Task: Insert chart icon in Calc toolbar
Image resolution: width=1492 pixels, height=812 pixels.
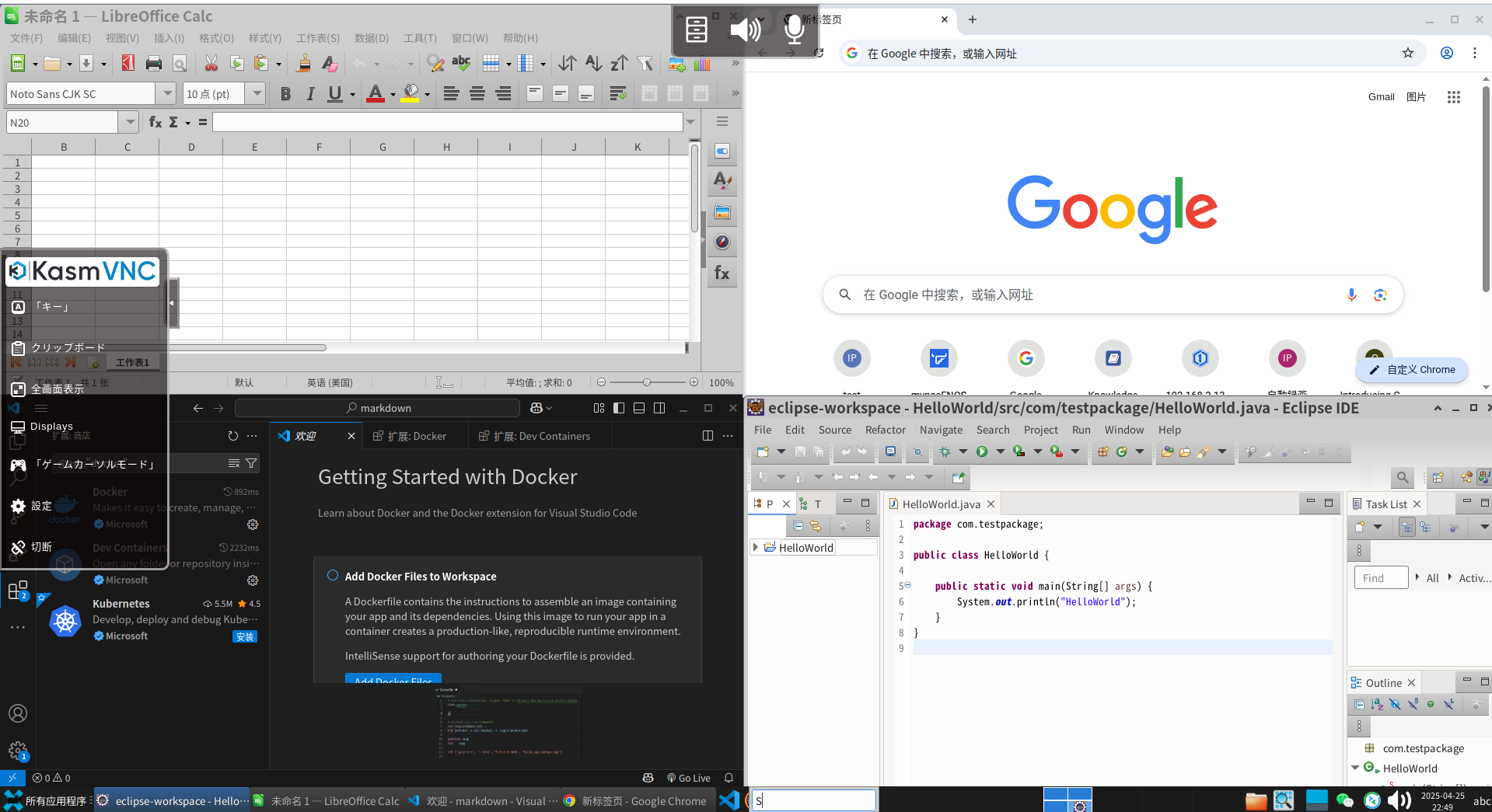Action: (x=702, y=64)
